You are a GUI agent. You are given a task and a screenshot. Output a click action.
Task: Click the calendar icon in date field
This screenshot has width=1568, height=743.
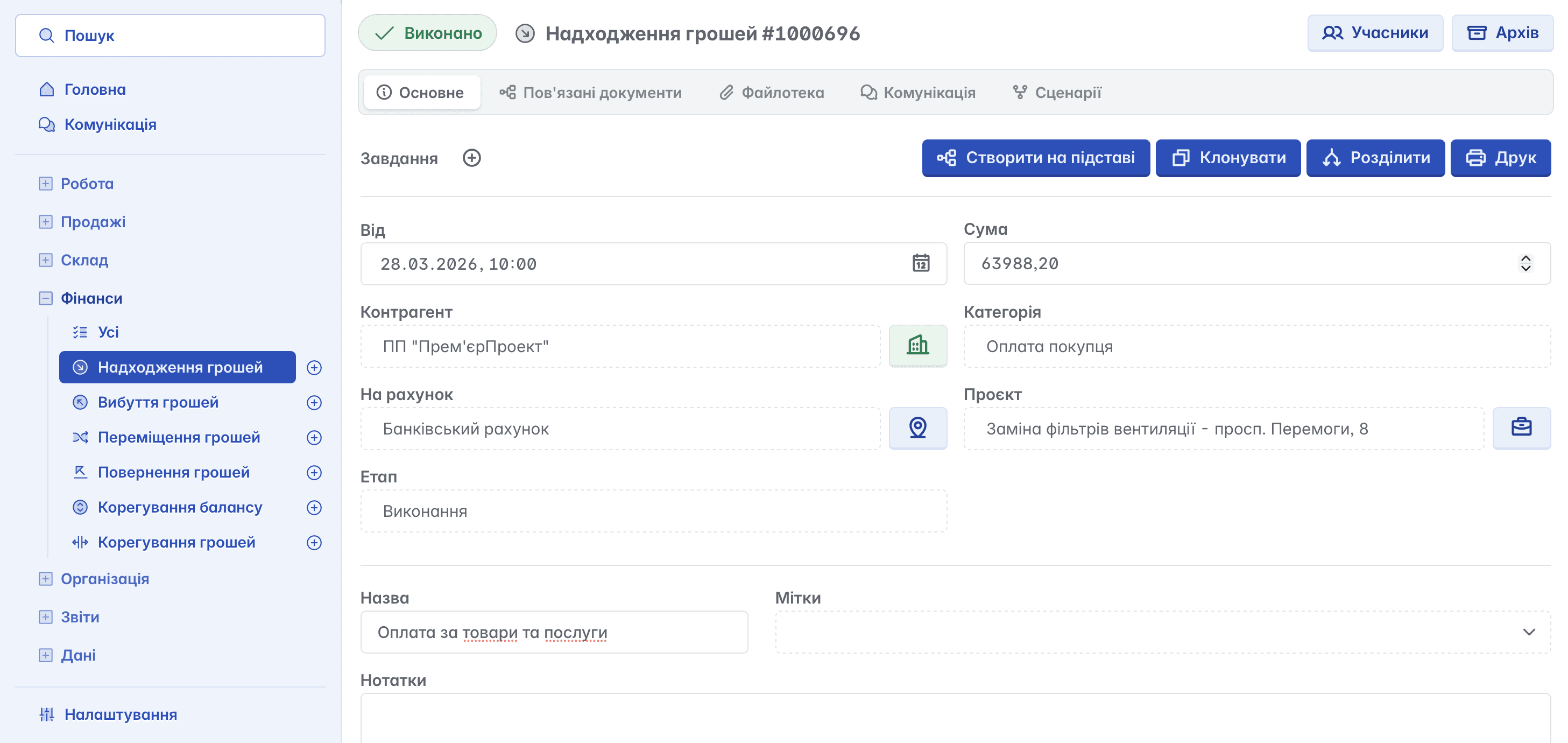click(920, 263)
